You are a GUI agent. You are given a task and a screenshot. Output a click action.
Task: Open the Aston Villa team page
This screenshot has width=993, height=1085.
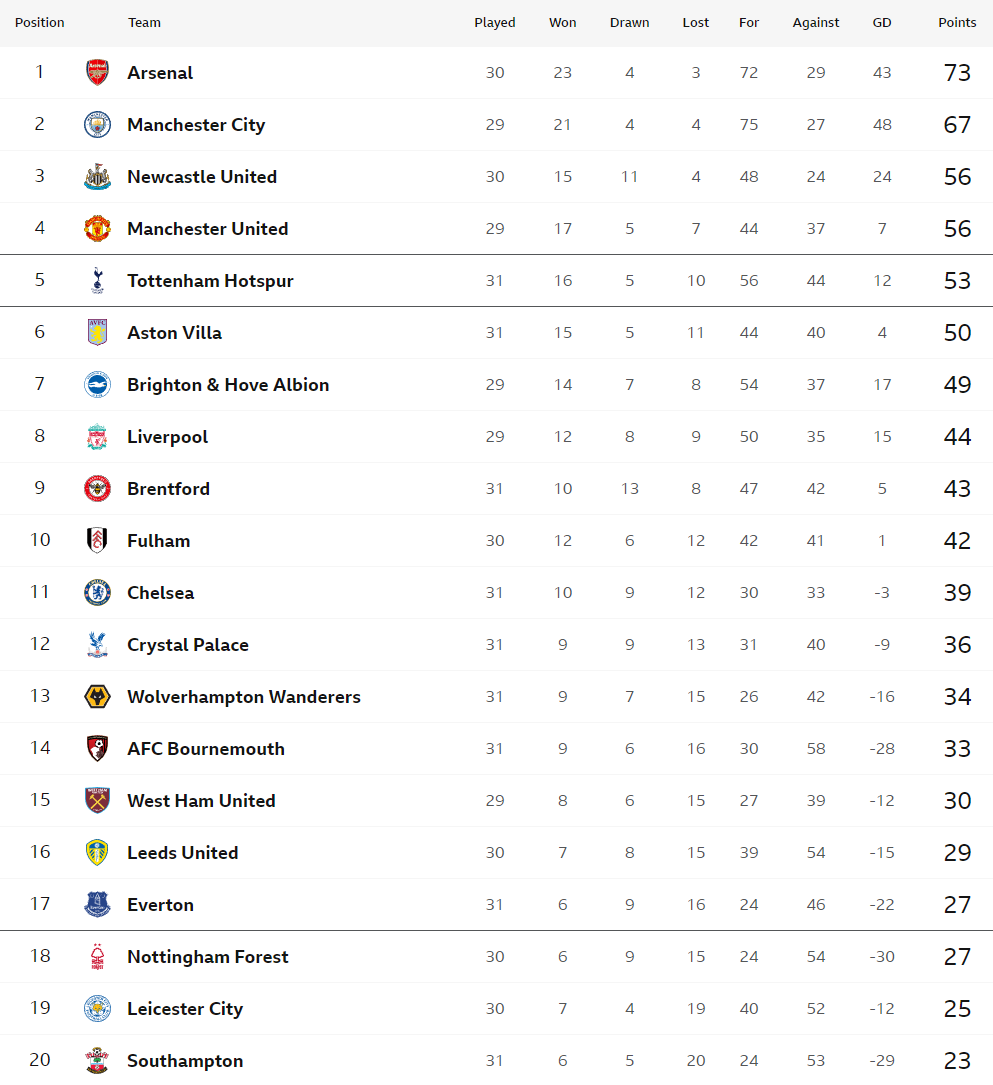174,333
